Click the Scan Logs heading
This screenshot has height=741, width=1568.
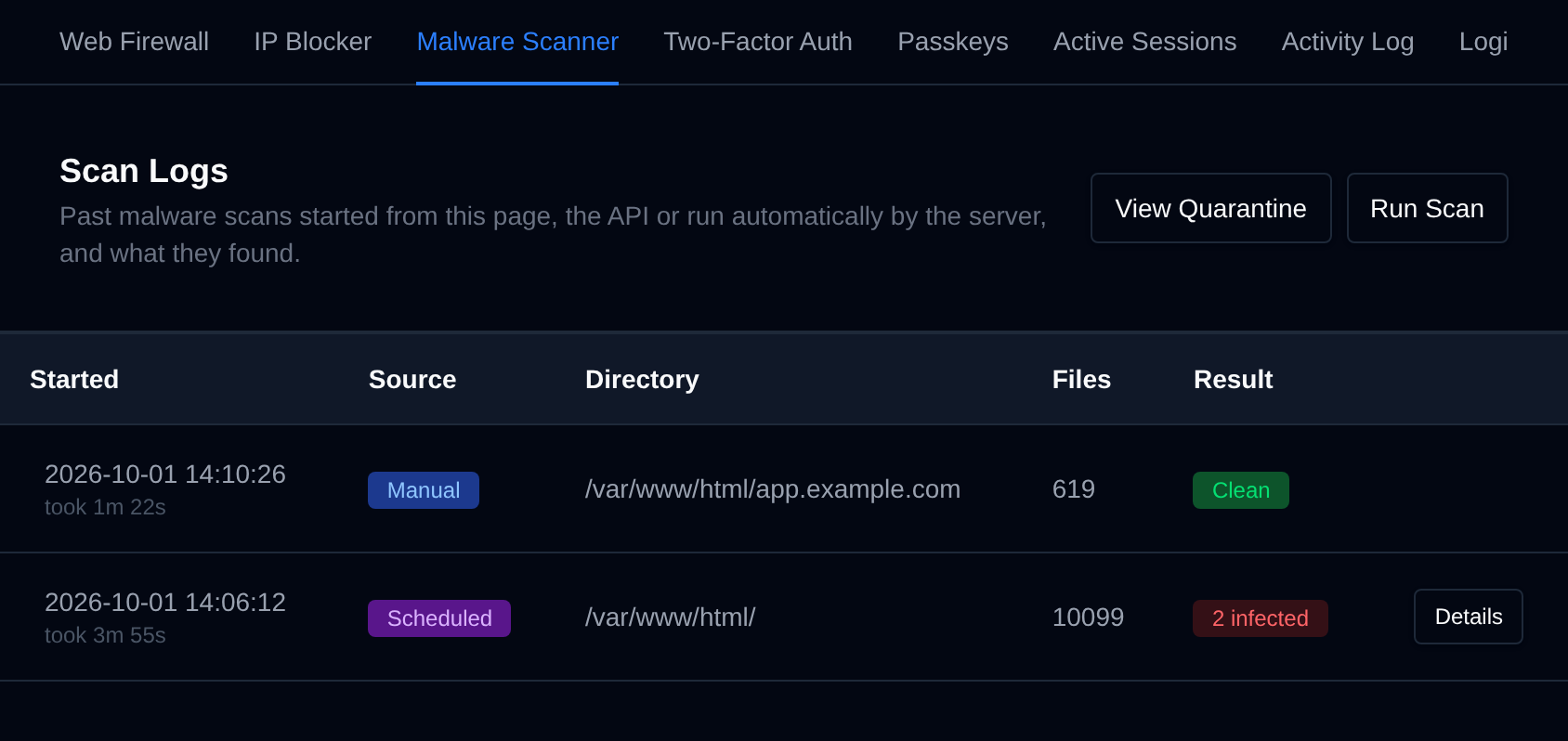tap(144, 171)
